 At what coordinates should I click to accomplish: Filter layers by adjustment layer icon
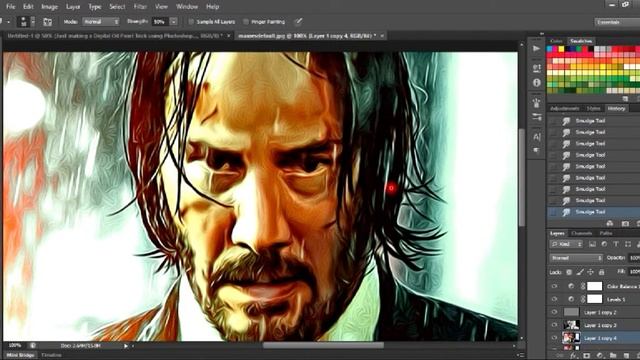click(x=604, y=244)
